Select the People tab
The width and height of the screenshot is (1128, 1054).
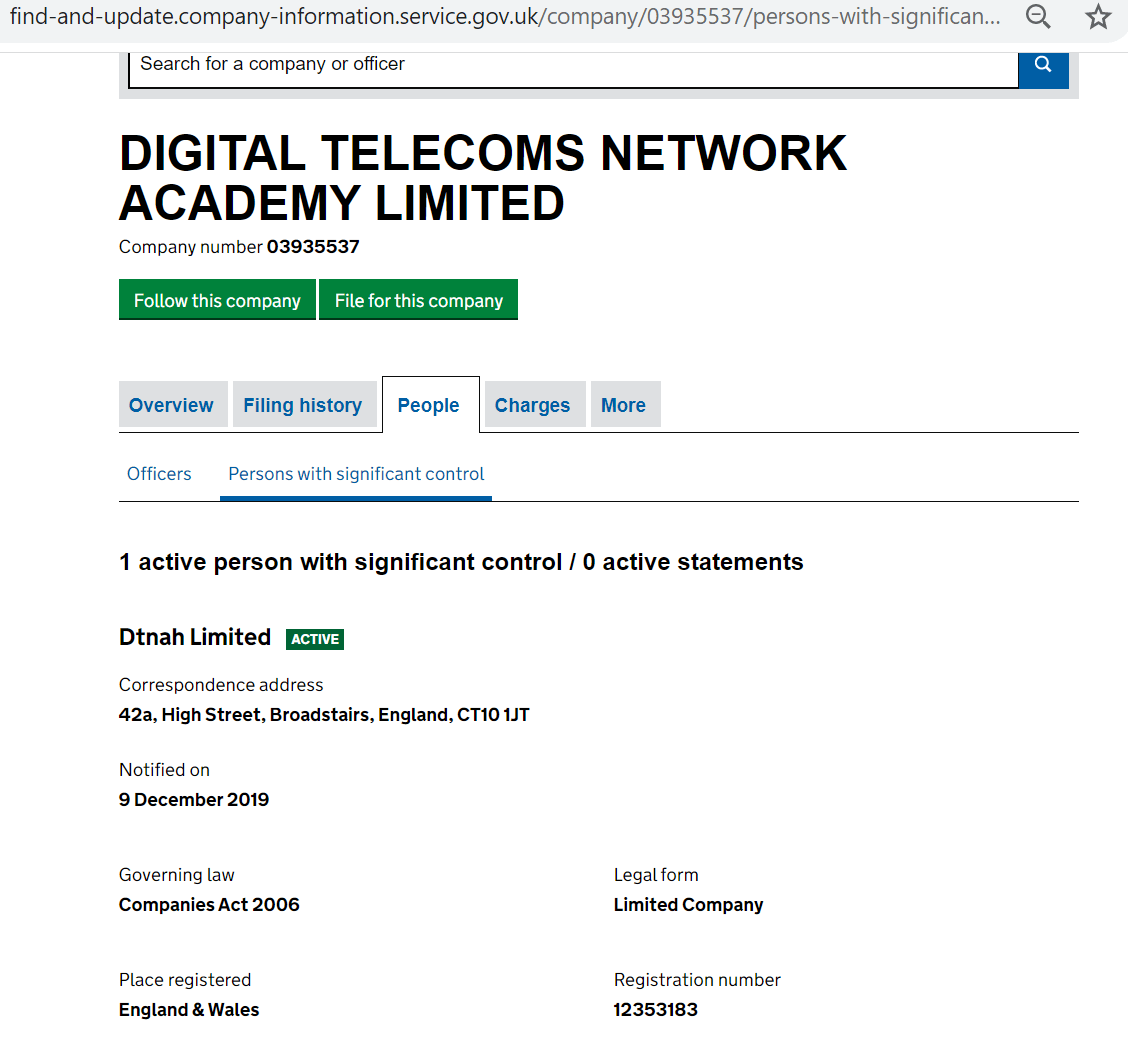(x=429, y=405)
